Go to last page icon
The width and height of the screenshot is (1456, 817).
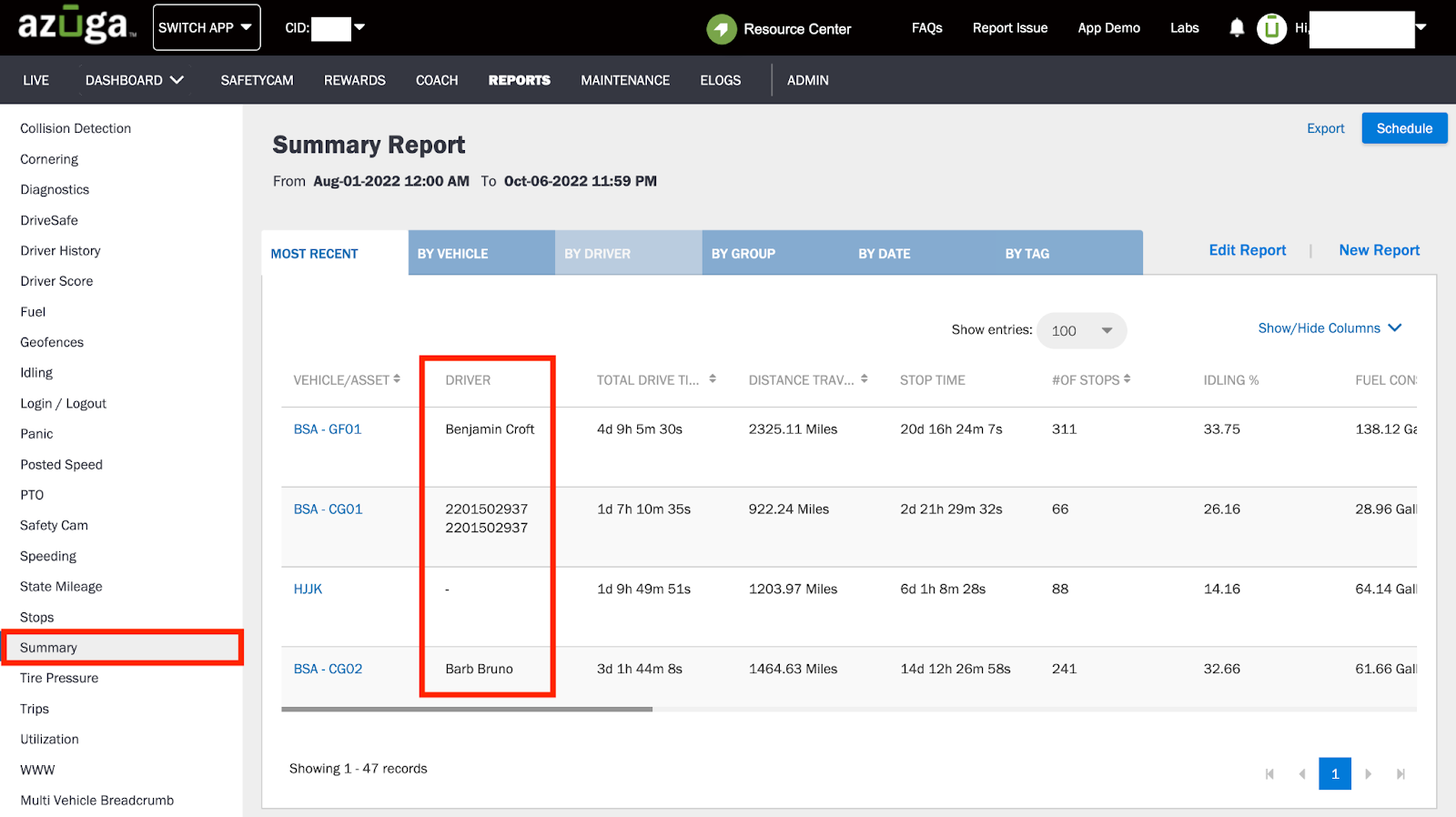pyautogui.click(x=1400, y=774)
